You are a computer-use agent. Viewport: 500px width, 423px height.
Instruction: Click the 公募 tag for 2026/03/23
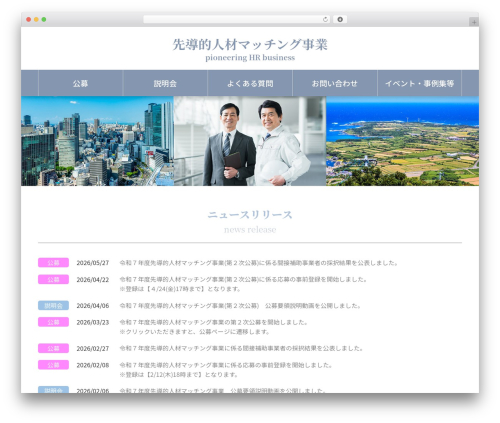click(53, 322)
